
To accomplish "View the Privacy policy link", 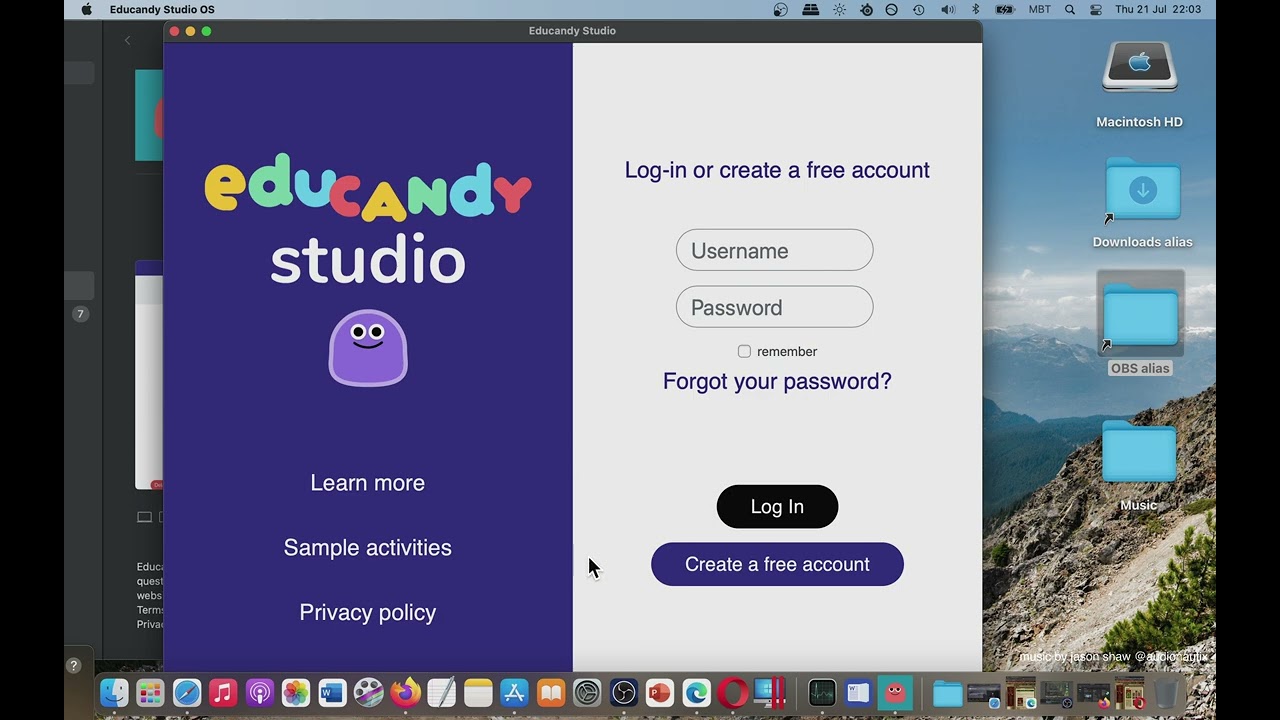I will point(367,613).
